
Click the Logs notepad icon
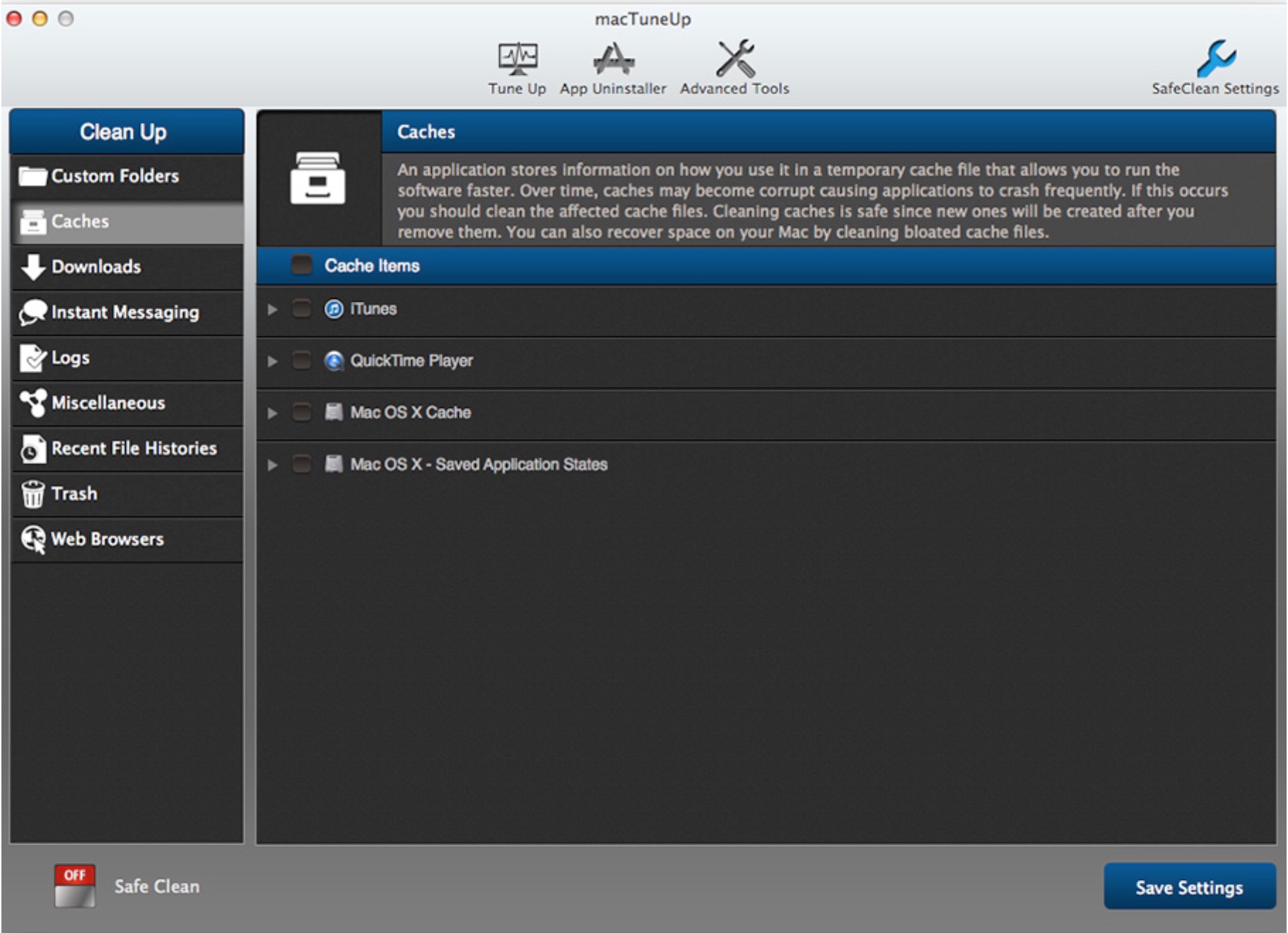(x=33, y=358)
